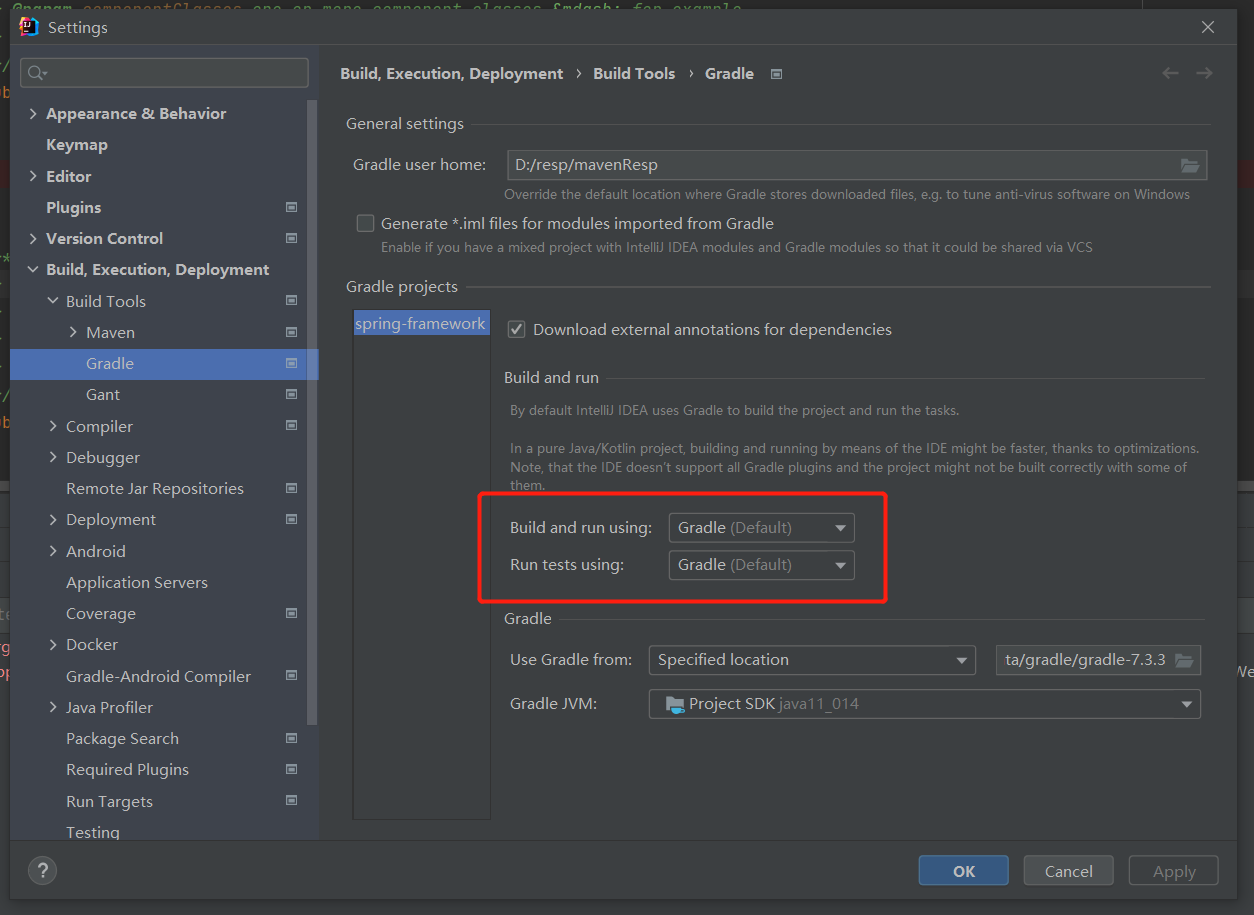The width and height of the screenshot is (1254, 915).
Task: Open the Run tests using dropdown
Action: 762,565
